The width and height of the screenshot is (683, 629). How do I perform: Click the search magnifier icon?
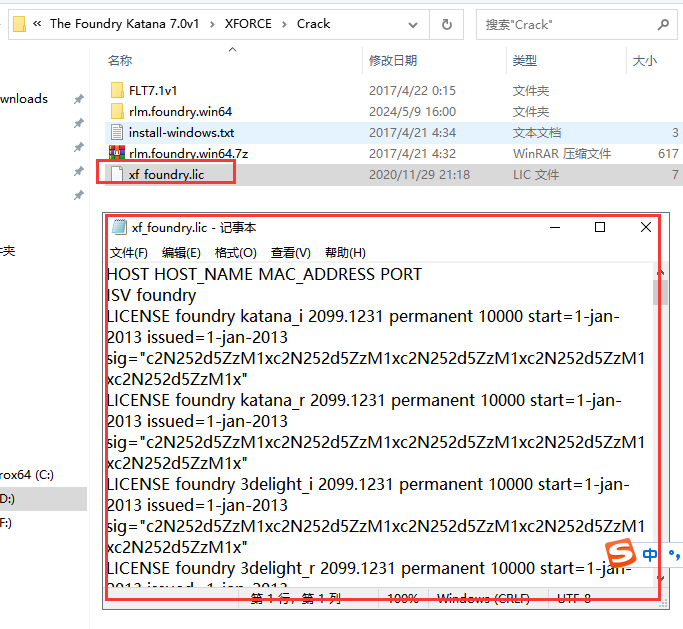click(x=663, y=24)
